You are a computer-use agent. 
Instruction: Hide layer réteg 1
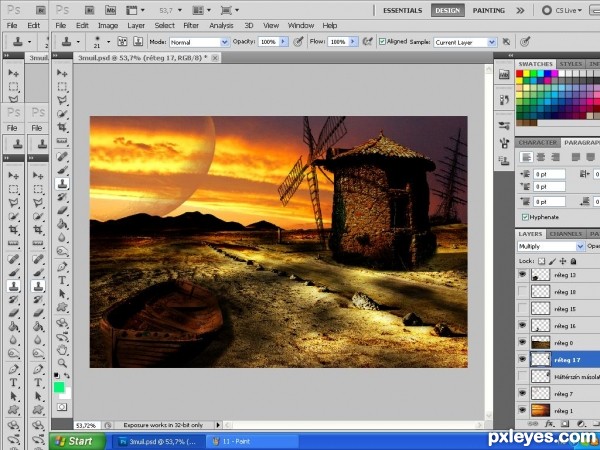tap(522, 410)
